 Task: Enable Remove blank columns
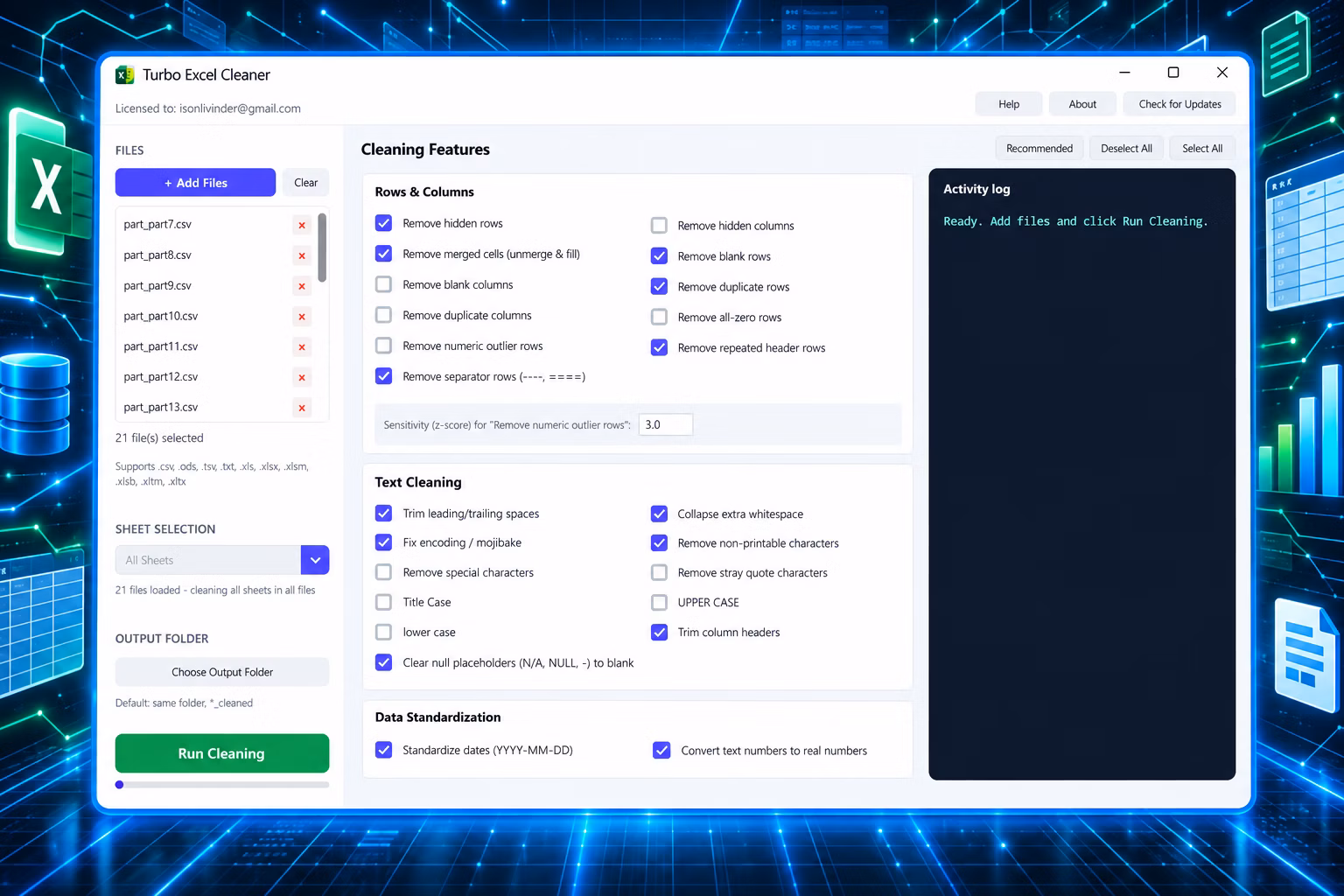(x=383, y=284)
